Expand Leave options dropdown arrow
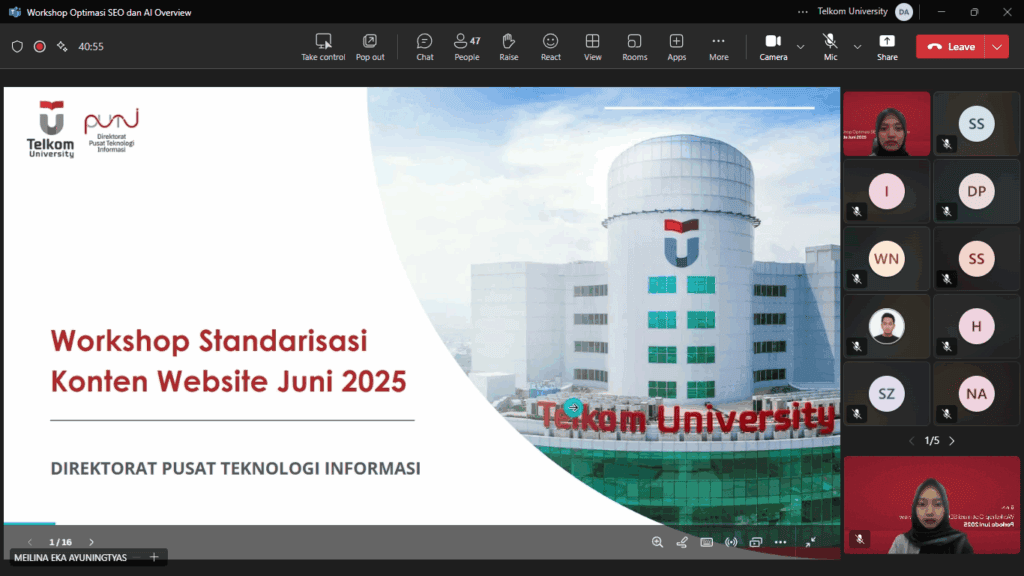The height and width of the screenshot is (576, 1024). [997, 46]
